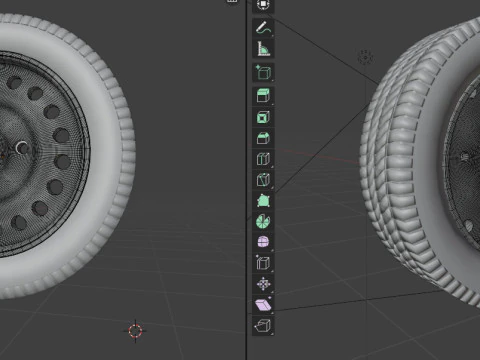480x360 pixels.
Task: Activate the Loop Cut tool
Action: pyautogui.click(x=263, y=159)
